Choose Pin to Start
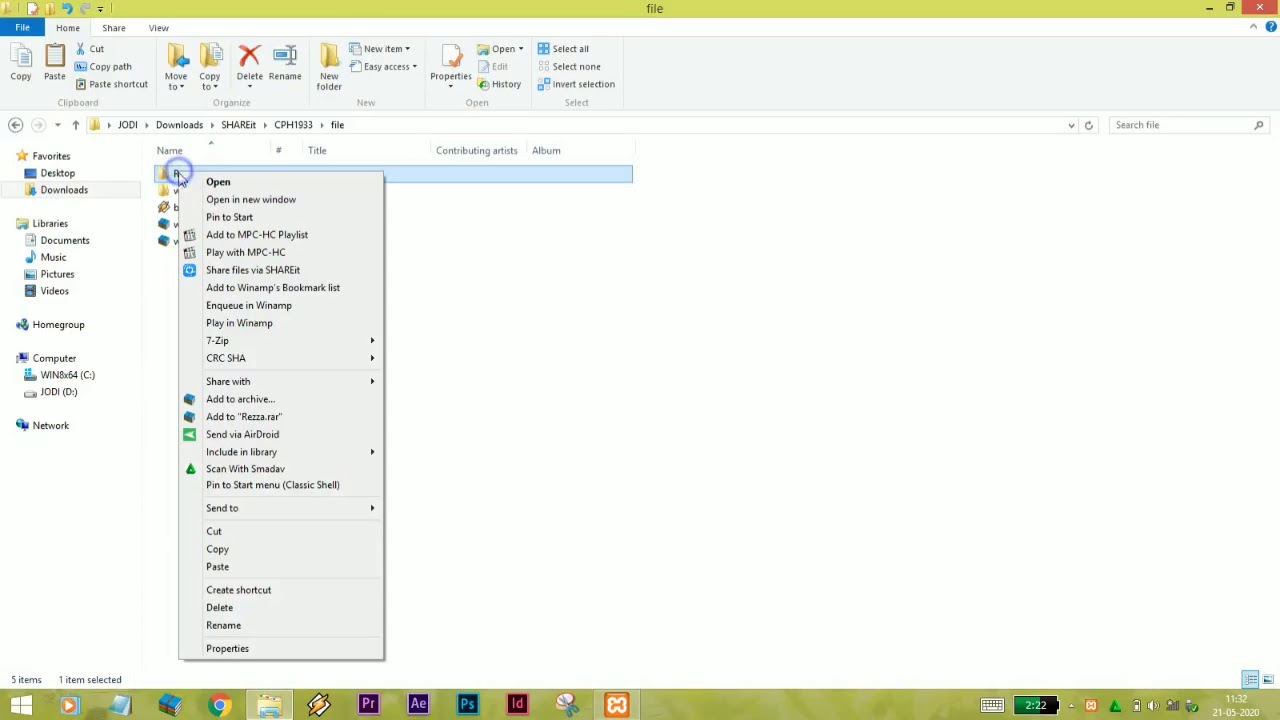 [x=281, y=217]
